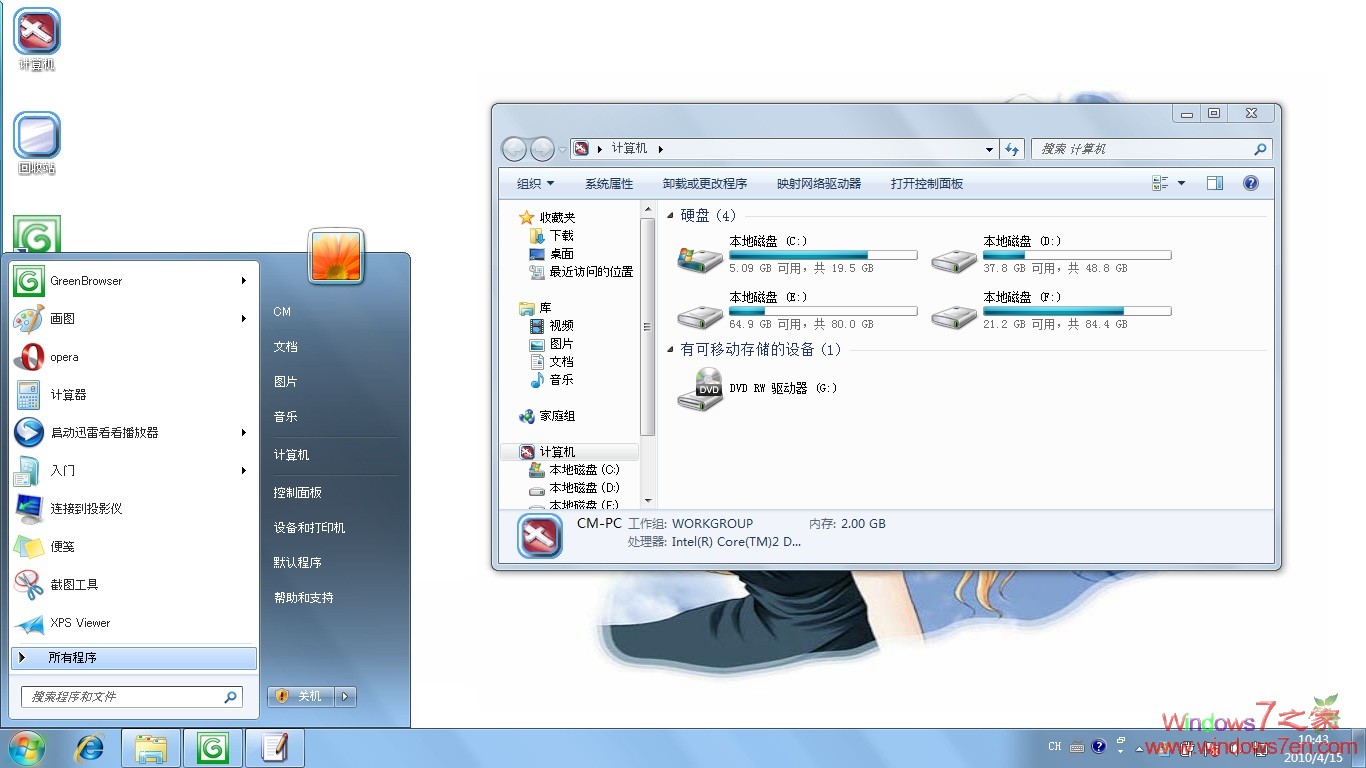Image resolution: width=1366 pixels, height=768 pixels.
Task: Select local disk 本地磁盘 (C:) drive
Action: point(797,255)
